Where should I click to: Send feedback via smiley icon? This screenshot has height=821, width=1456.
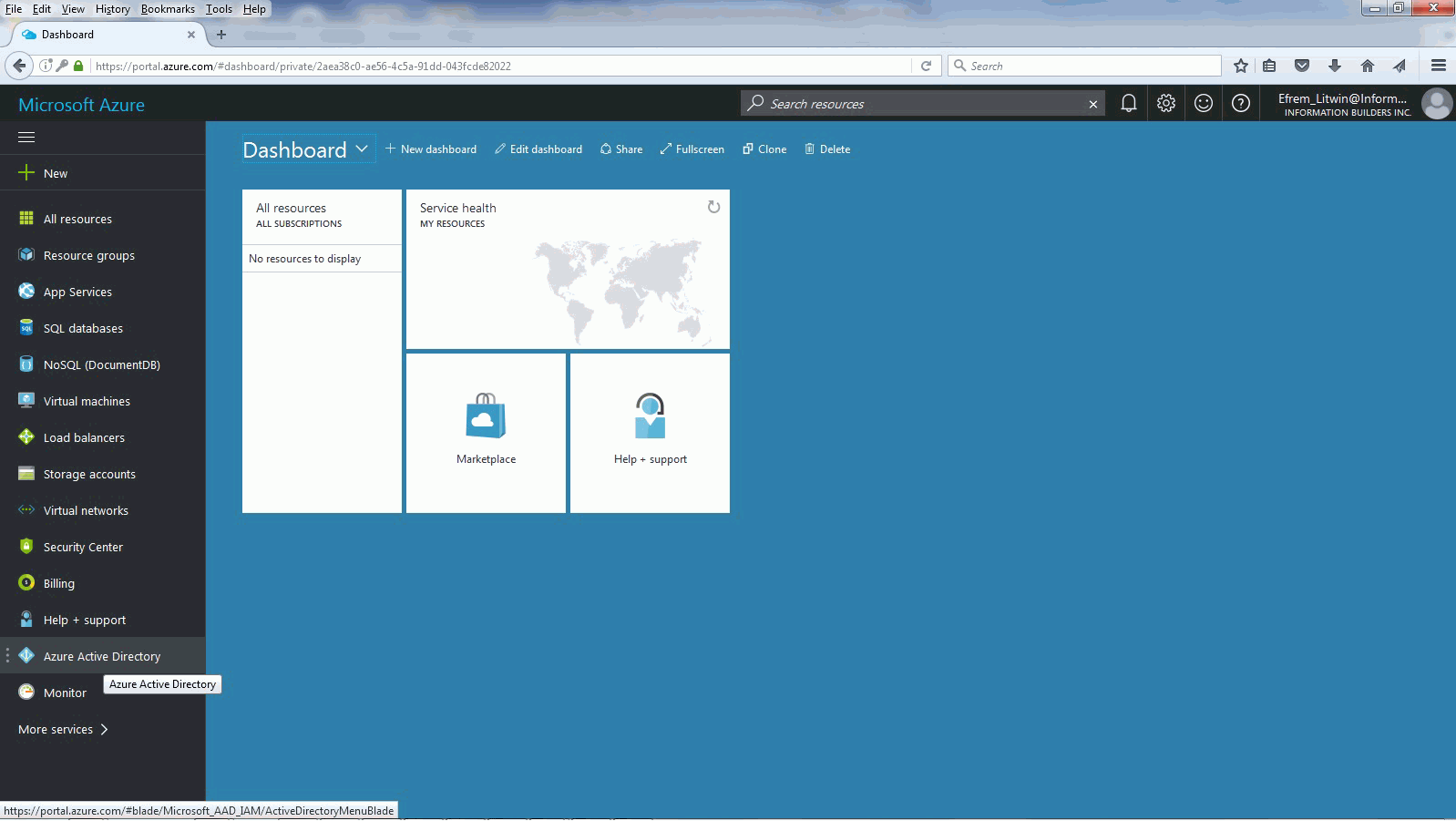pyautogui.click(x=1204, y=104)
